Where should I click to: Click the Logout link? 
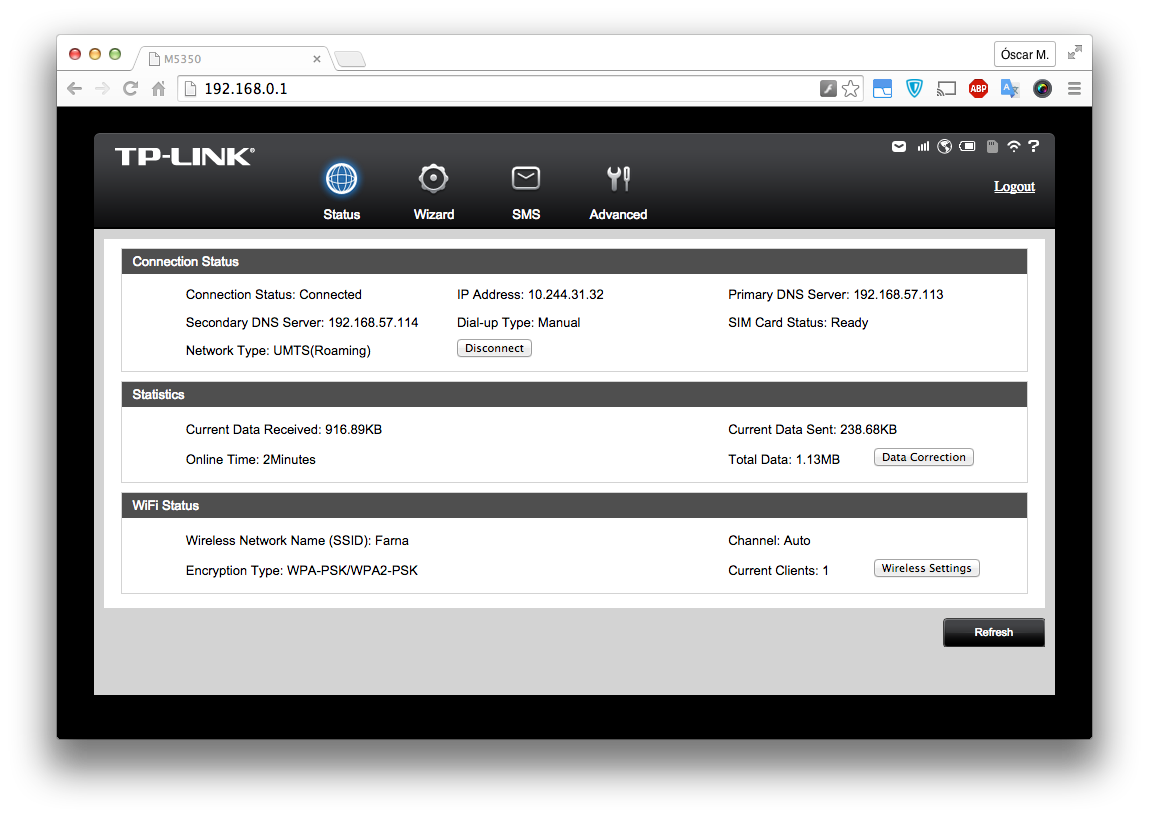click(x=1014, y=186)
